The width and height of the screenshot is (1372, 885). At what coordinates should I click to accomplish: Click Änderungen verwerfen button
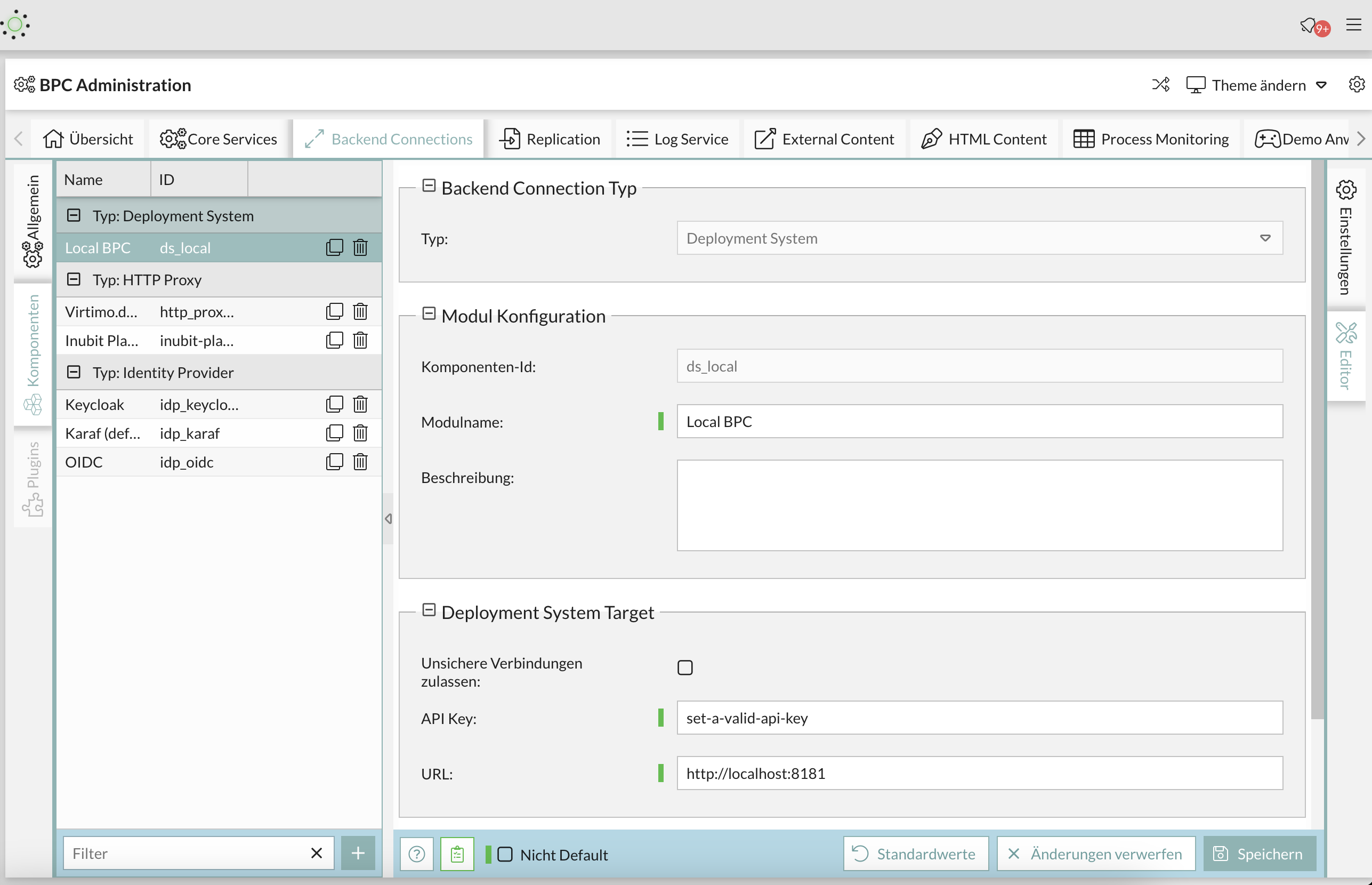point(1097,853)
